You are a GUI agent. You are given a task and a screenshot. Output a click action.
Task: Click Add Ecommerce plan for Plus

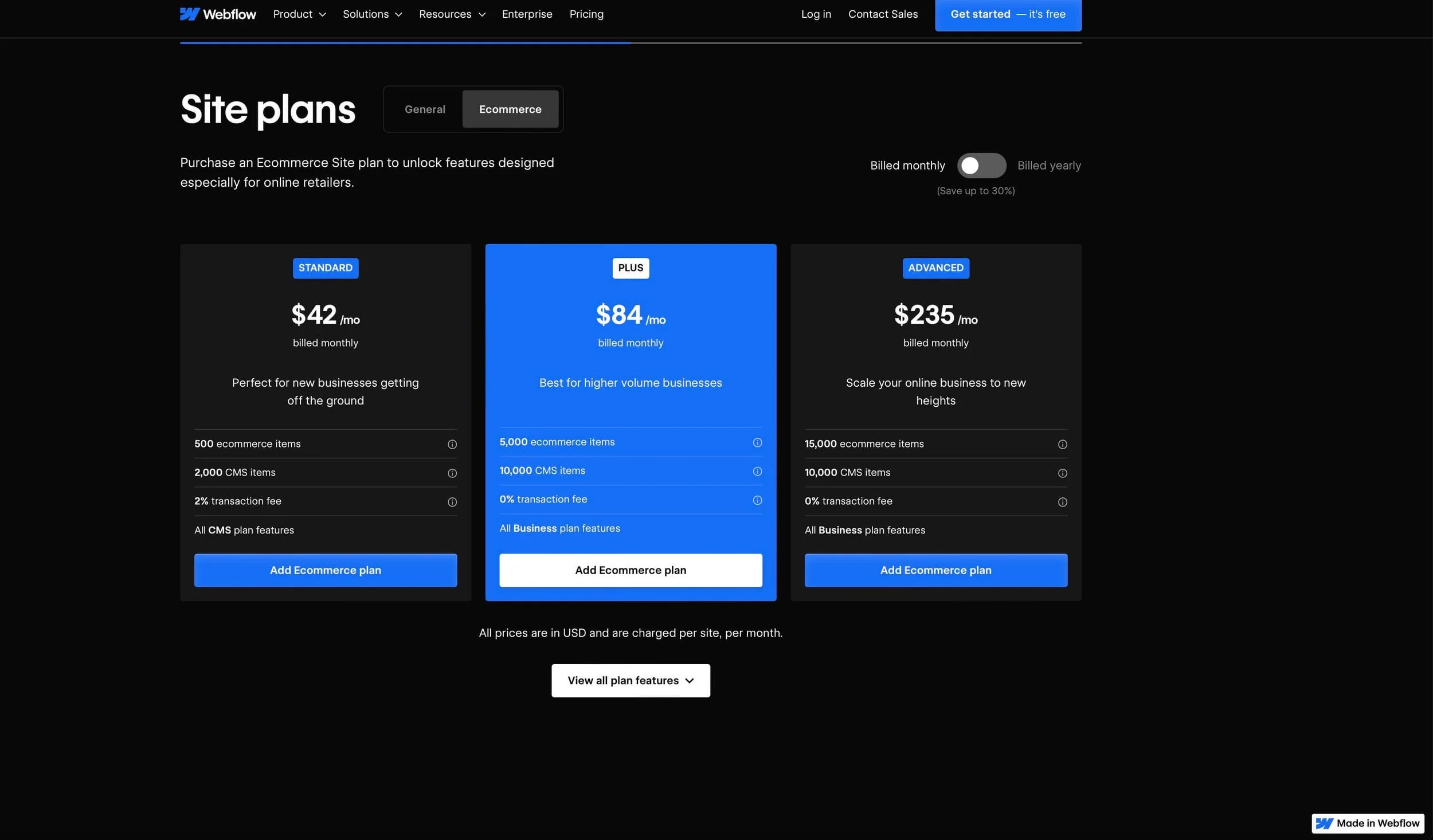(x=630, y=570)
